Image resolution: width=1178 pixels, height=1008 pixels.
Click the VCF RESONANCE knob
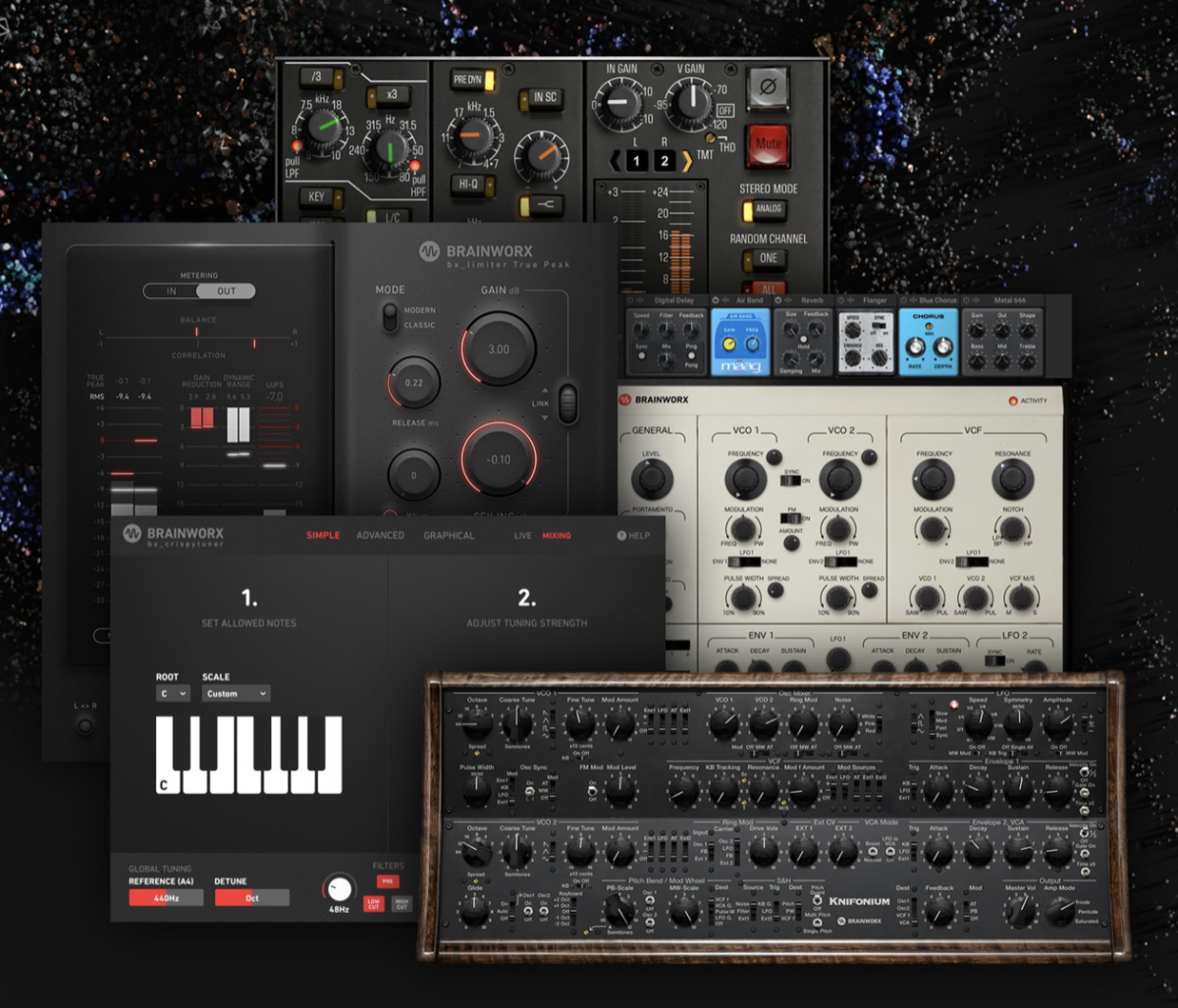pyautogui.click(x=1012, y=480)
